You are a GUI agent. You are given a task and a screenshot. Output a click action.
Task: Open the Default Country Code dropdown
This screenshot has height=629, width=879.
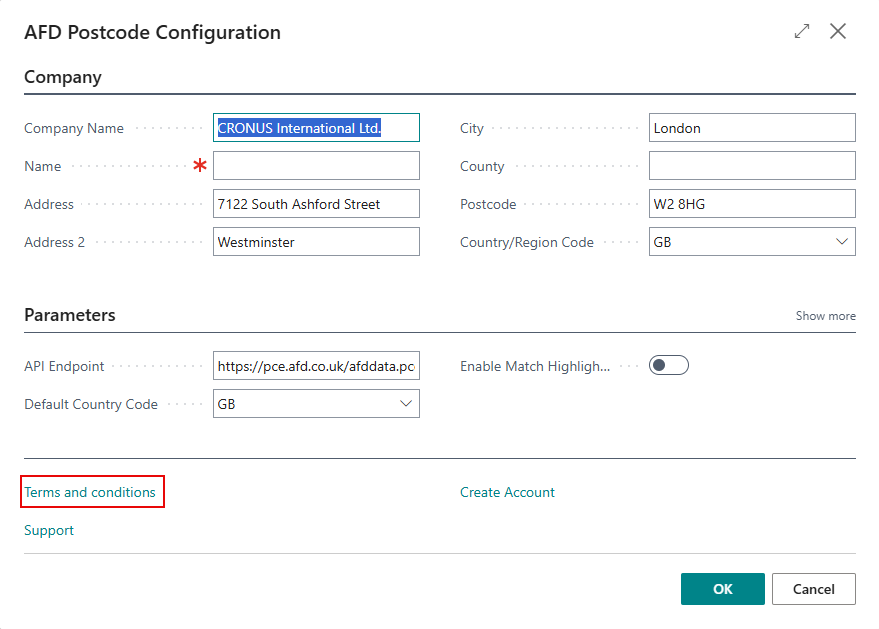pos(407,403)
